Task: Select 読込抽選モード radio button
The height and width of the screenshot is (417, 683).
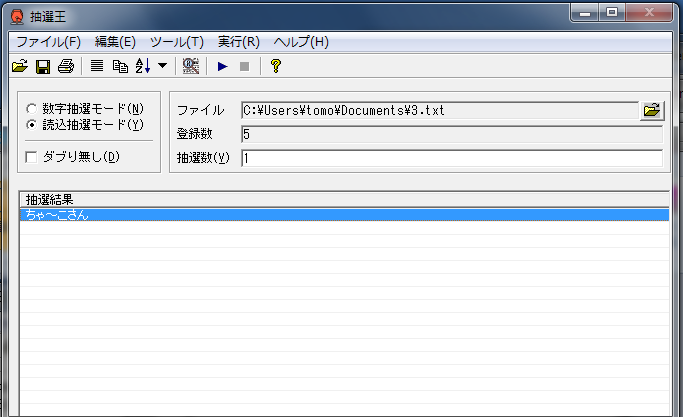Action: 31,125
